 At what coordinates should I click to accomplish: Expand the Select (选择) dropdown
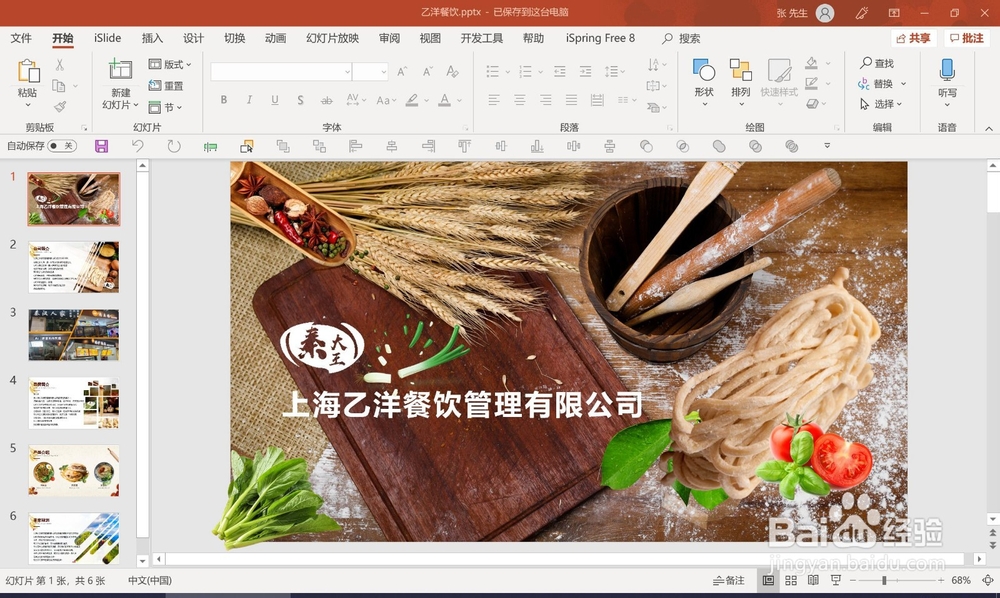click(x=881, y=104)
